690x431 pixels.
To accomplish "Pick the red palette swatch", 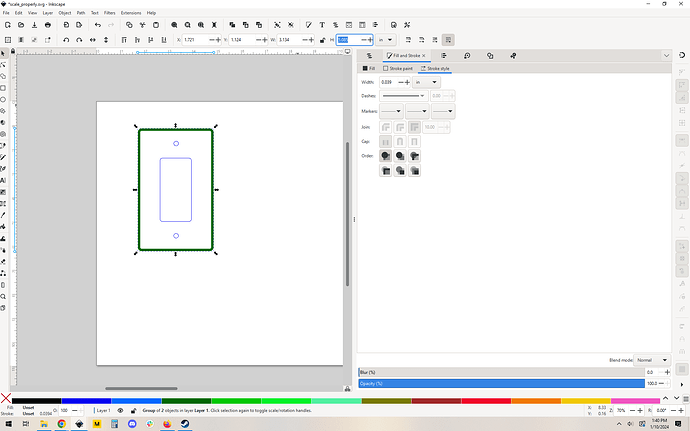I will 486,401.
